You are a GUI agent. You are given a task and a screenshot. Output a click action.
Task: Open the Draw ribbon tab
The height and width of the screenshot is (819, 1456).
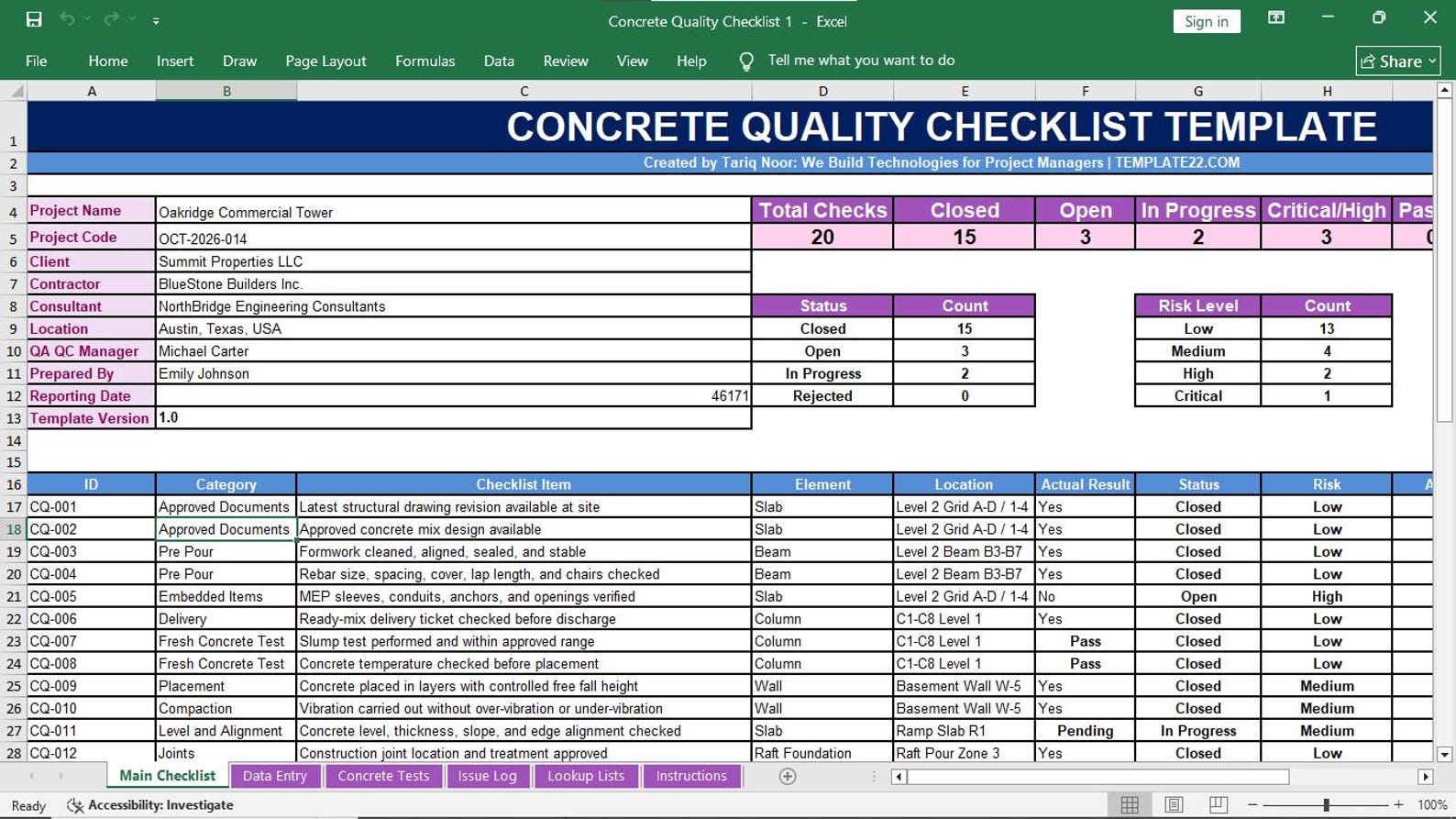pos(239,61)
